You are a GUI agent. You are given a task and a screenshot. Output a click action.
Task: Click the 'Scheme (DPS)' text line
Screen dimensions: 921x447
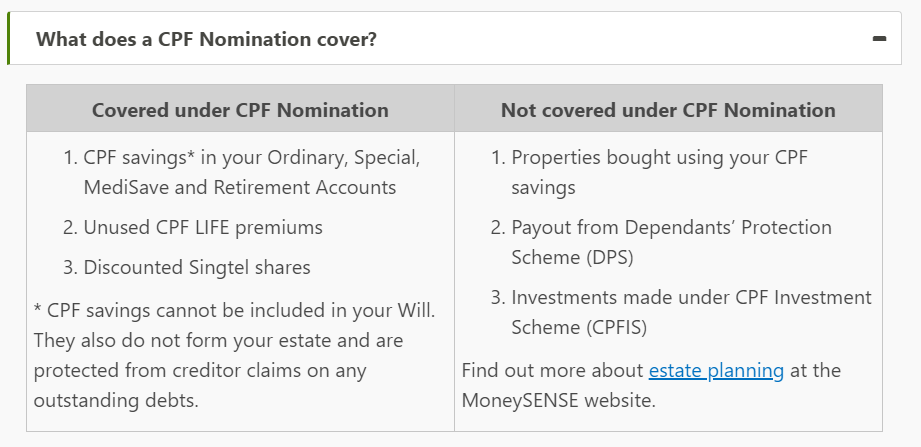tap(572, 257)
